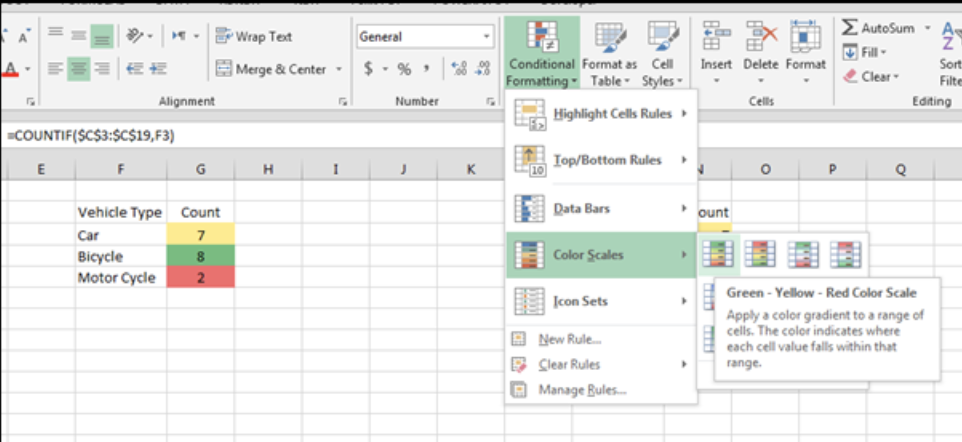Select column F header

click(x=121, y=170)
